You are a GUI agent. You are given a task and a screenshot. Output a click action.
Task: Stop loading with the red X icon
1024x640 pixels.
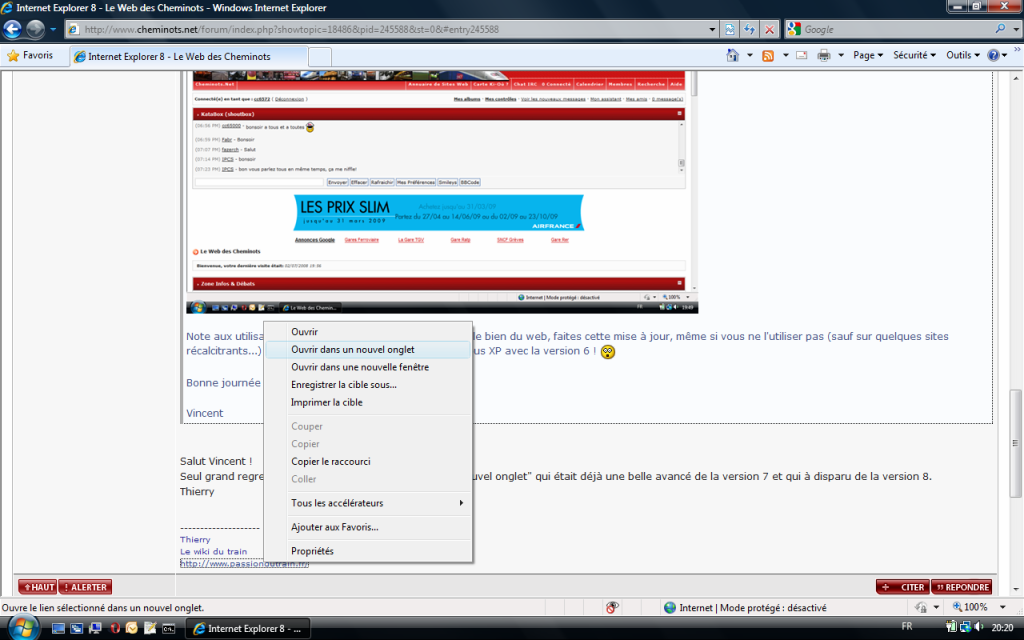pos(769,29)
